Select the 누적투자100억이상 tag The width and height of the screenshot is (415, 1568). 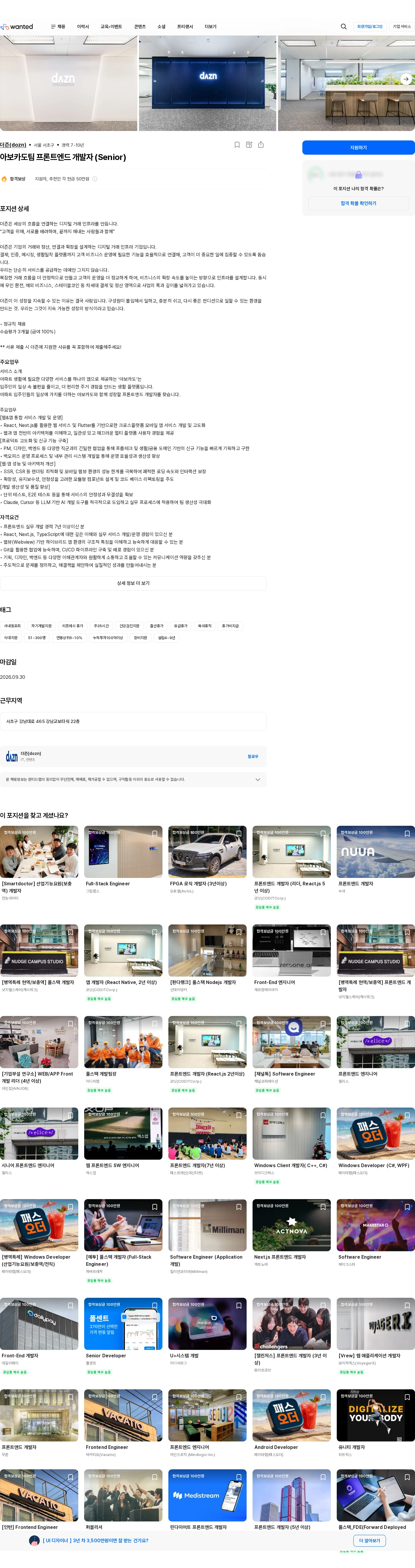pyautogui.click(x=108, y=638)
